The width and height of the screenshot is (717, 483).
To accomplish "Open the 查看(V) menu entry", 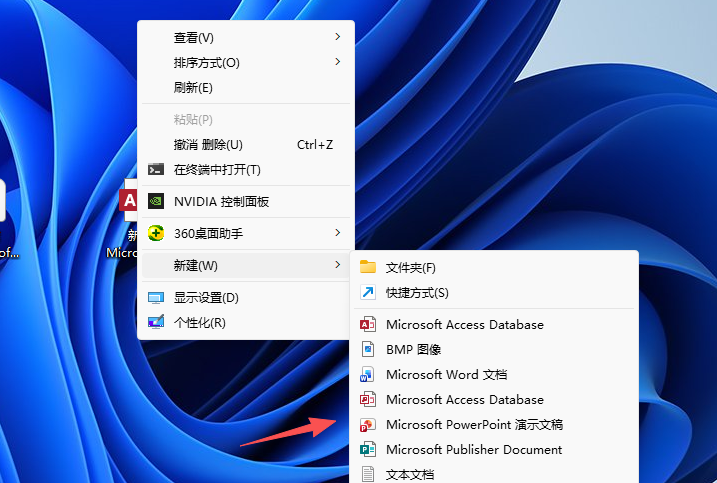I will [x=246, y=38].
